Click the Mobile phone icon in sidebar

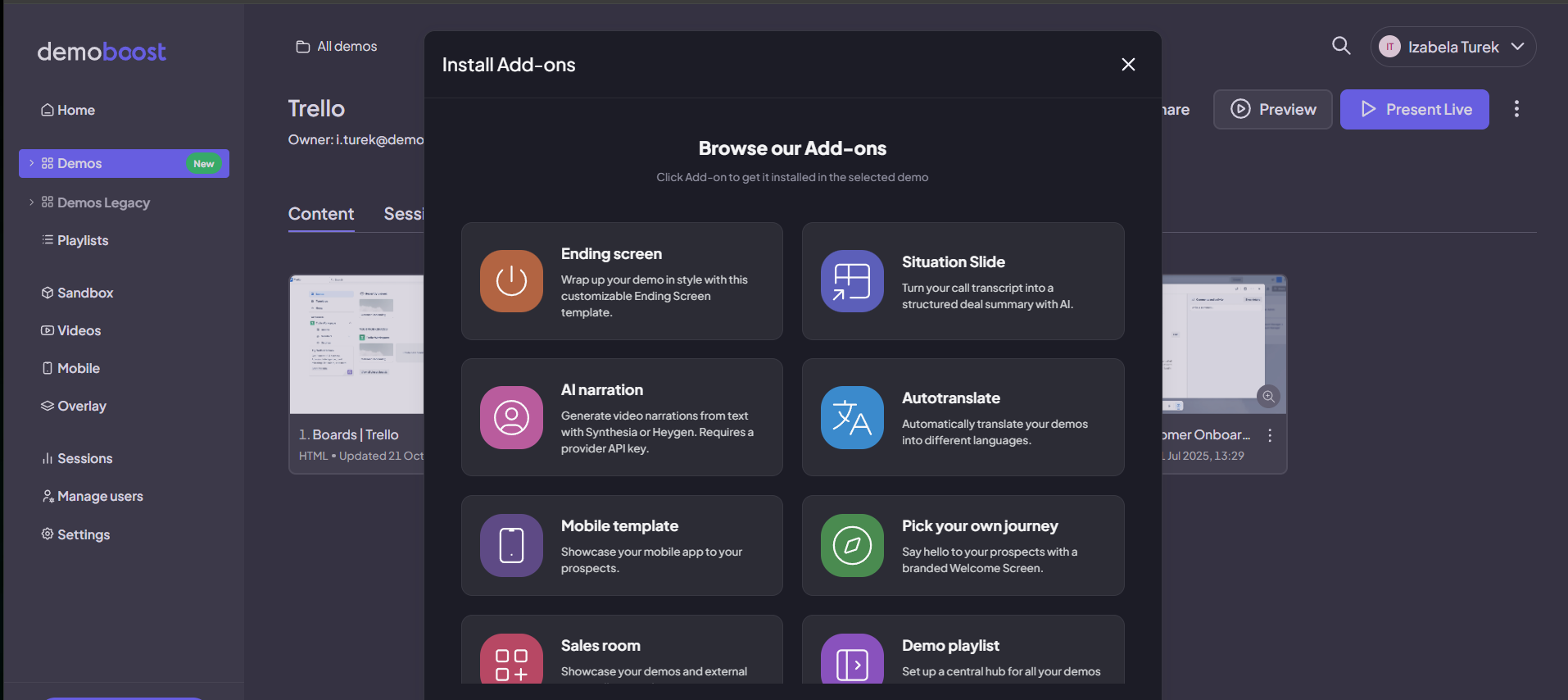point(48,368)
